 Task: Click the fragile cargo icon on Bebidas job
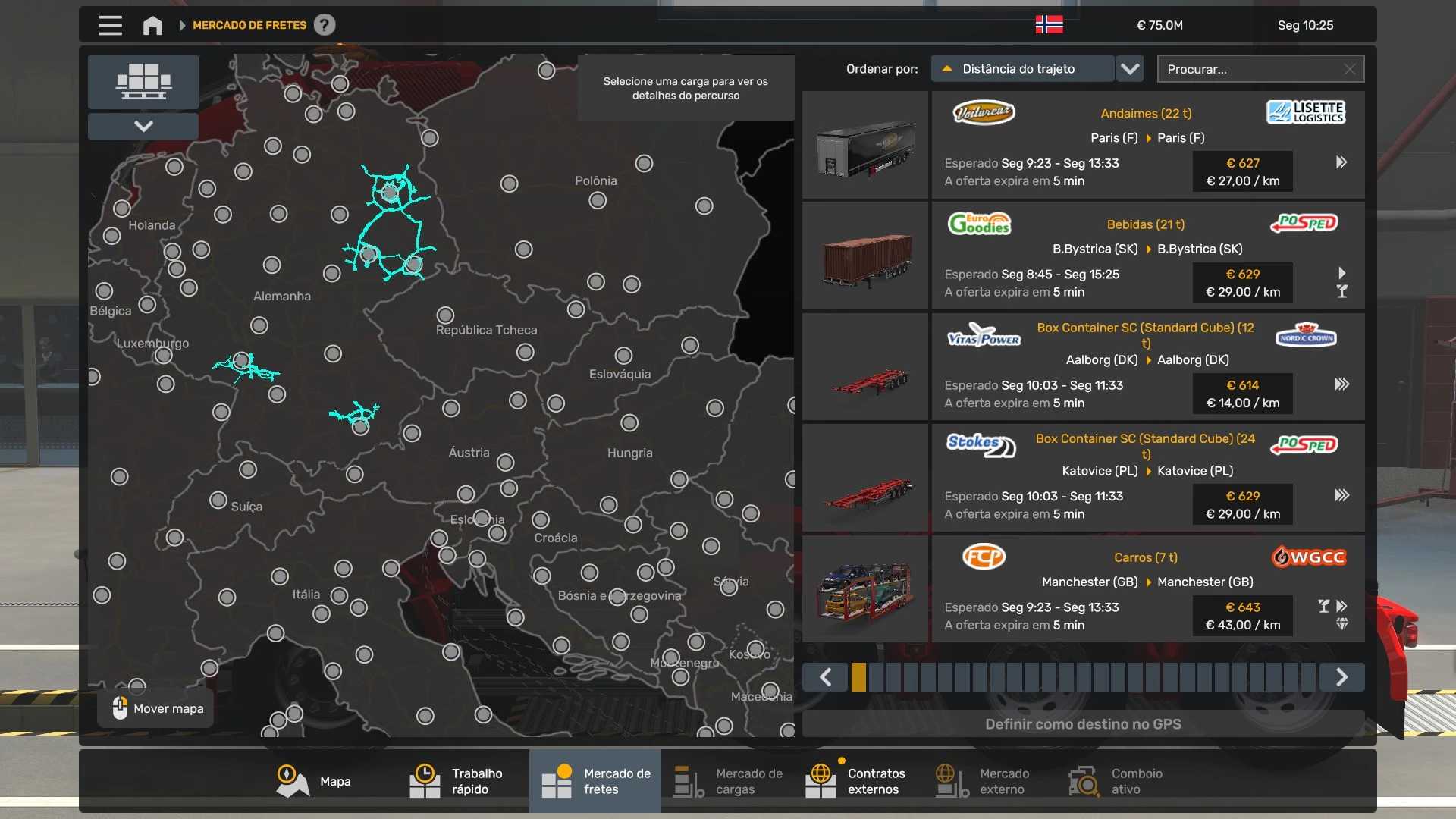coord(1341,291)
